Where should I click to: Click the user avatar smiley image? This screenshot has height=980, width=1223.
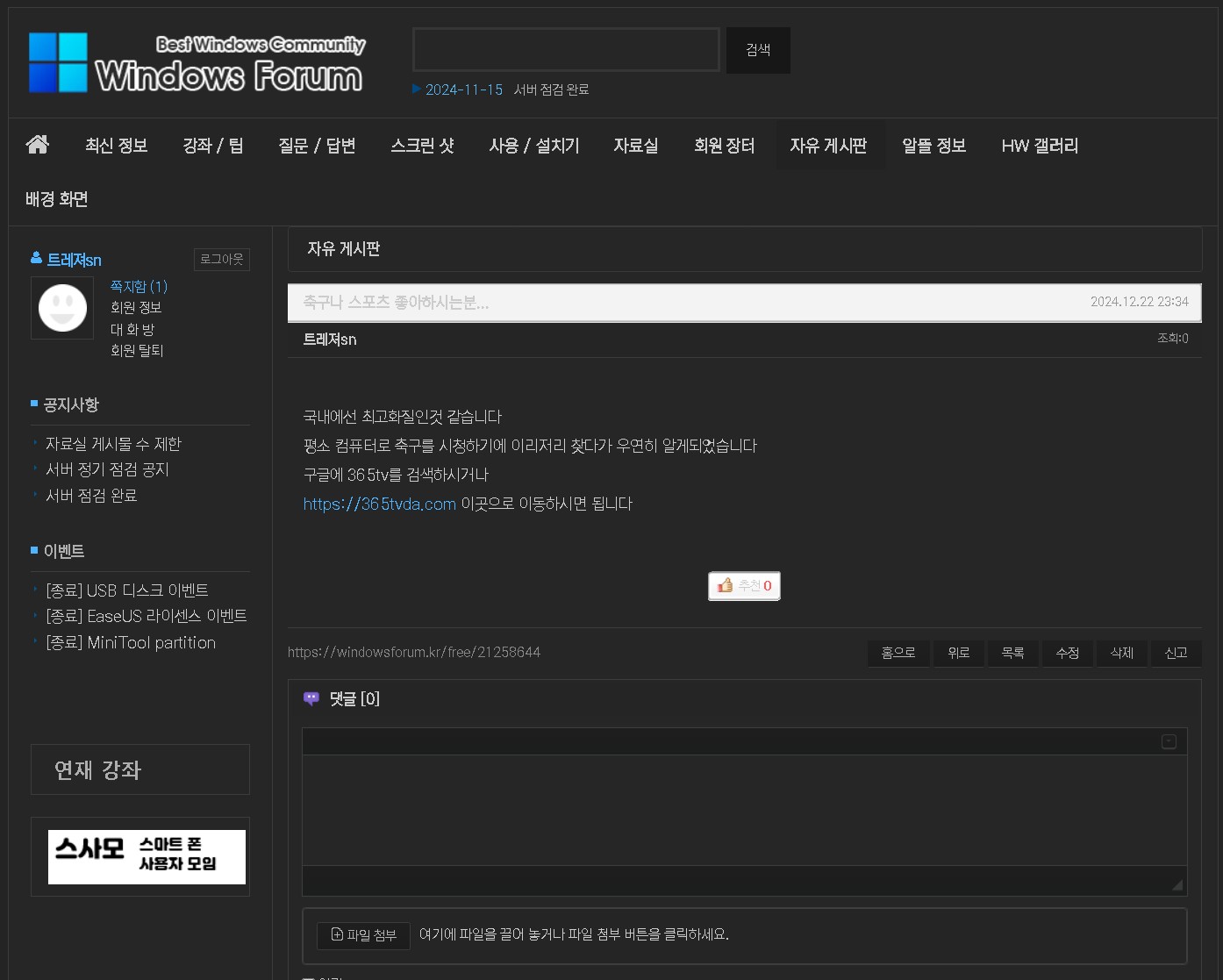click(x=62, y=308)
